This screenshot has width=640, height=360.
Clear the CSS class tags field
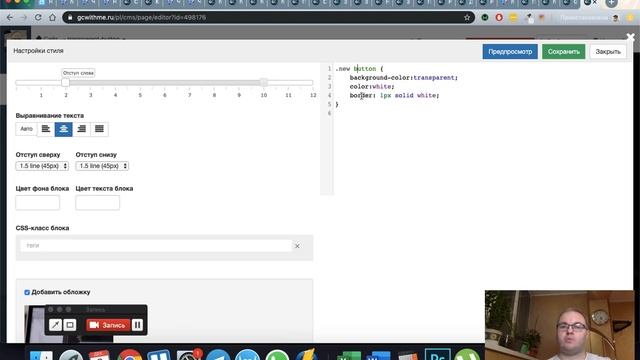click(297, 246)
